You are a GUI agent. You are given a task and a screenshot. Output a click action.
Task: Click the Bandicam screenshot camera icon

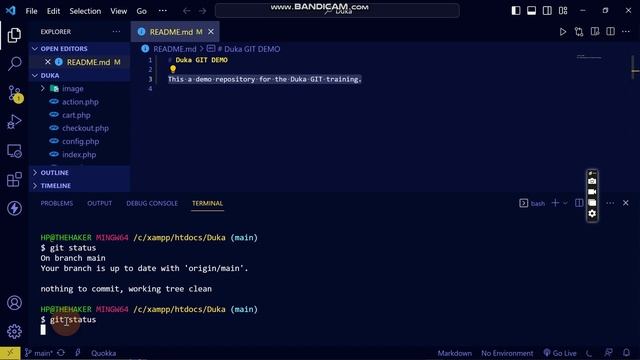pyautogui.click(x=592, y=181)
